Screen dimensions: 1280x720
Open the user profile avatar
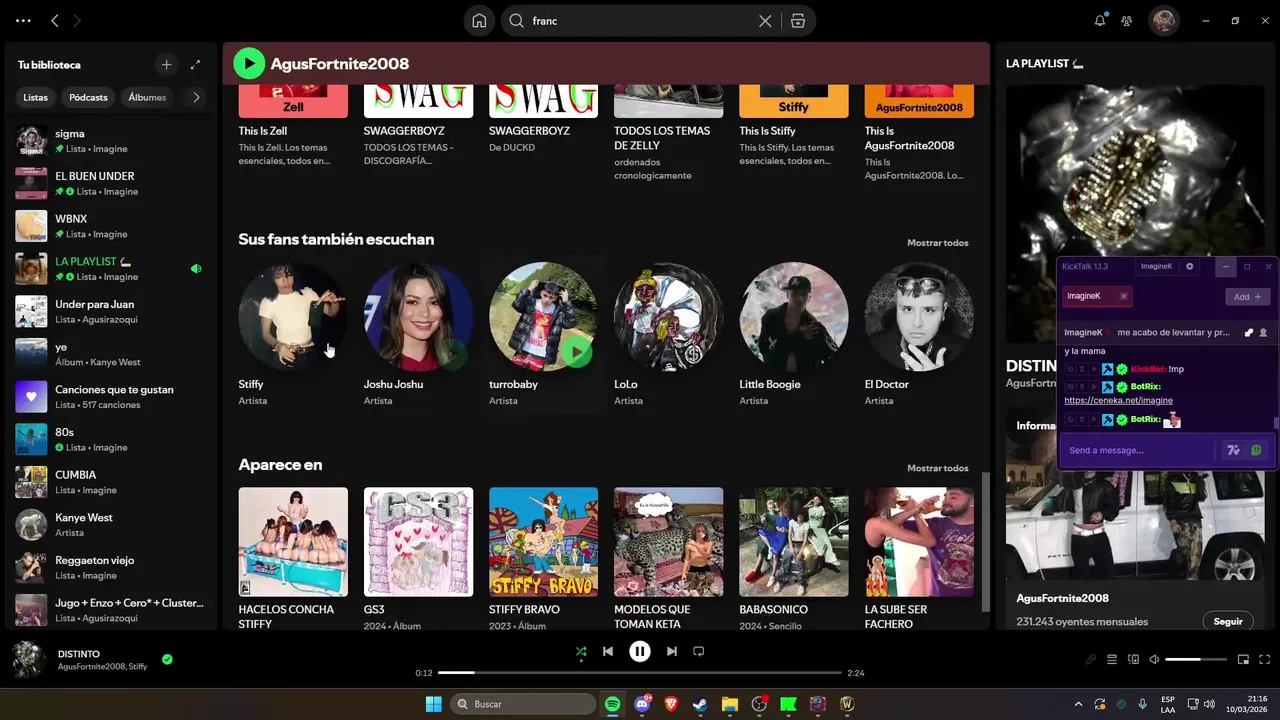pyautogui.click(x=1163, y=20)
